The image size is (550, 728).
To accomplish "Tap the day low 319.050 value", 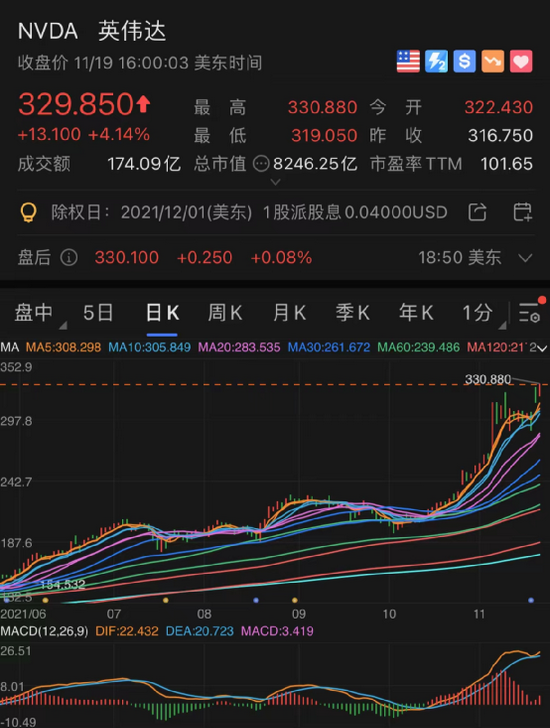I will [x=324, y=136].
